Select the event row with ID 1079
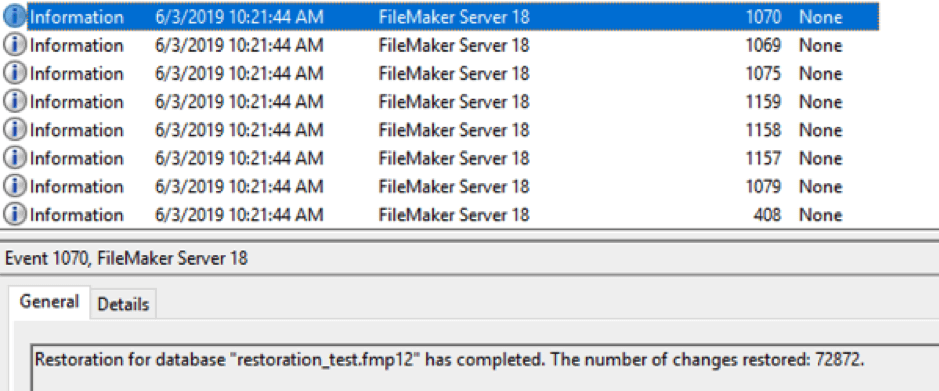Viewport: 939px width, 391px height. 440,186
